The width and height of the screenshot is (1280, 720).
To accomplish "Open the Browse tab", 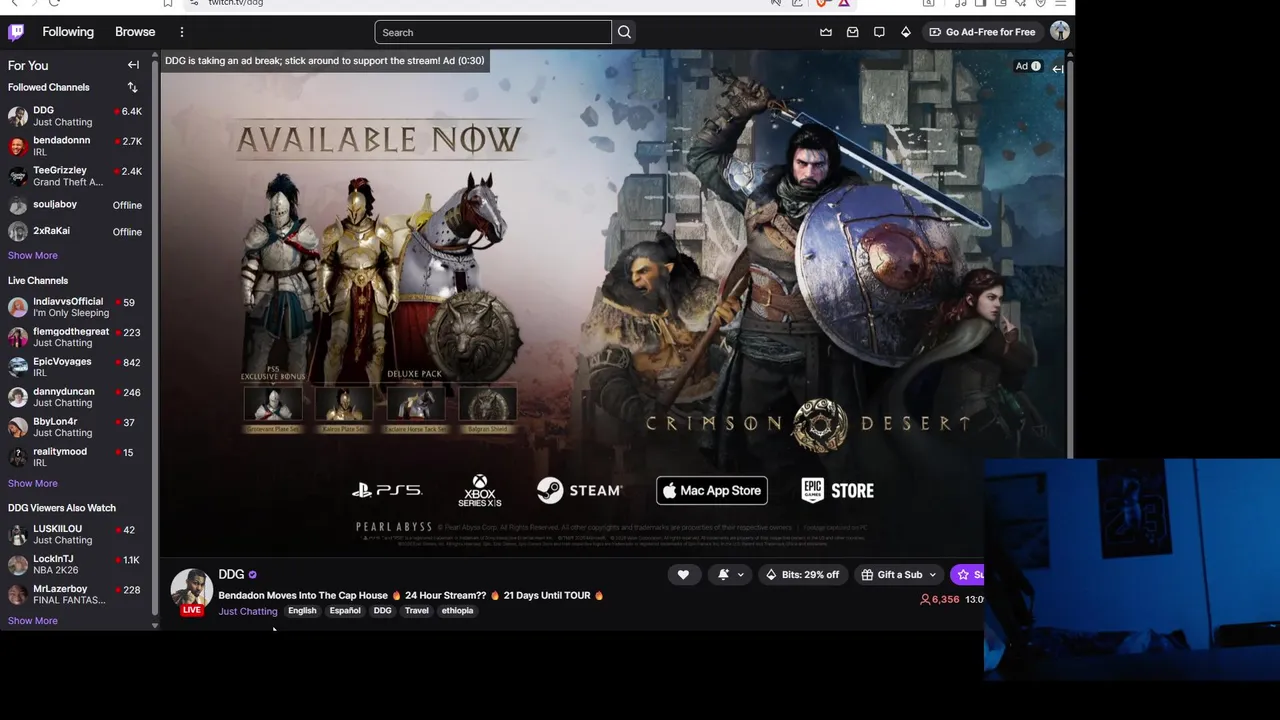I will [135, 32].
